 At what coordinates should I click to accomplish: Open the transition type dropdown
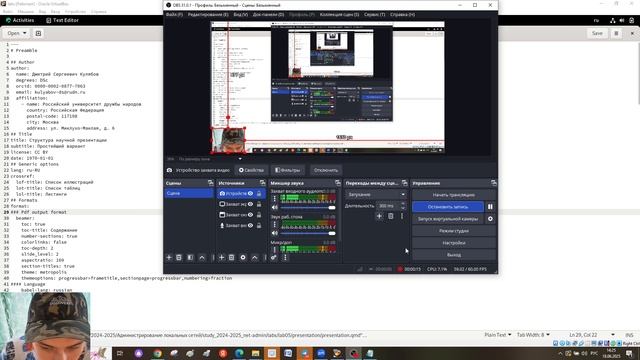[x=376, y=195]
